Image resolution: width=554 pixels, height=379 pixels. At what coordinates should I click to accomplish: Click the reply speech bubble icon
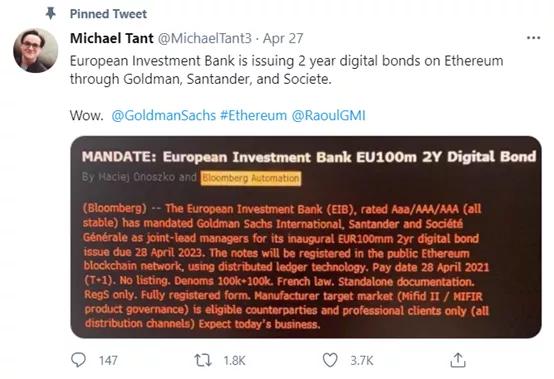(x=78, y=360)
